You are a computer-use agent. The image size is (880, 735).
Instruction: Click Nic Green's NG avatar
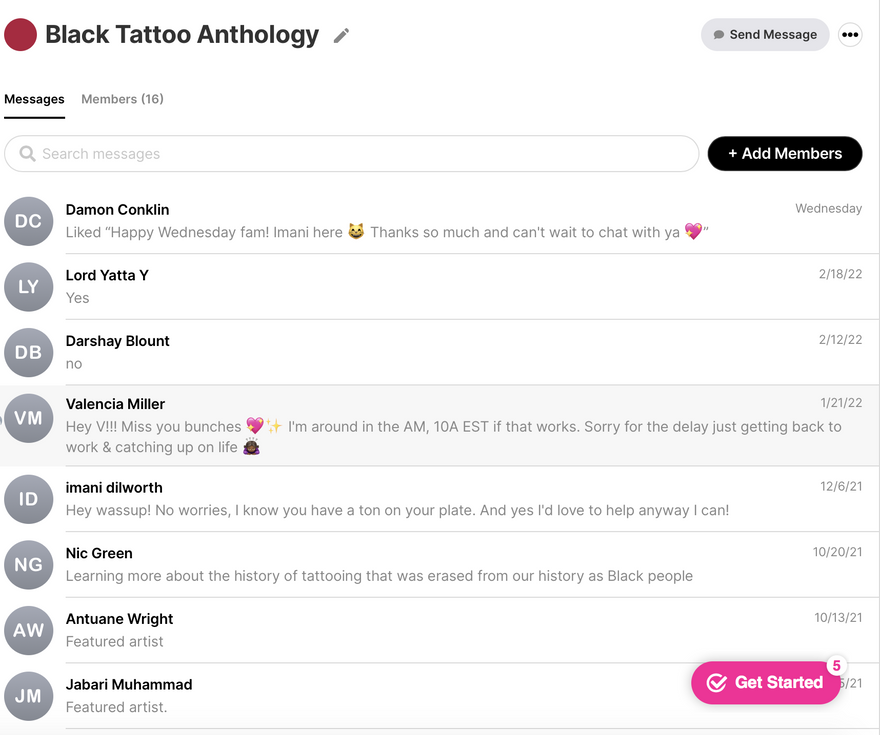[29, 565]
